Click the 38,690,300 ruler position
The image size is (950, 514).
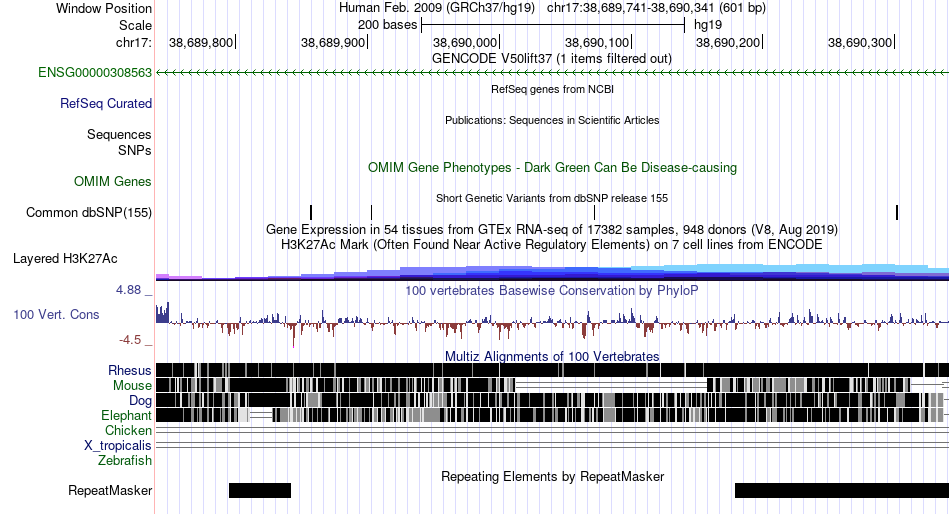pyautogui.click(x=860, y=42)
